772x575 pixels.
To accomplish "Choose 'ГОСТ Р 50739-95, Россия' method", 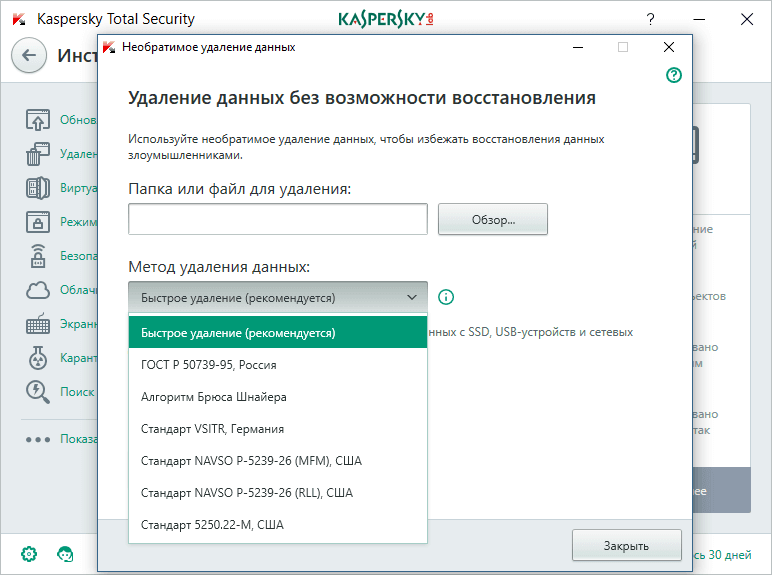I will 278,365.
